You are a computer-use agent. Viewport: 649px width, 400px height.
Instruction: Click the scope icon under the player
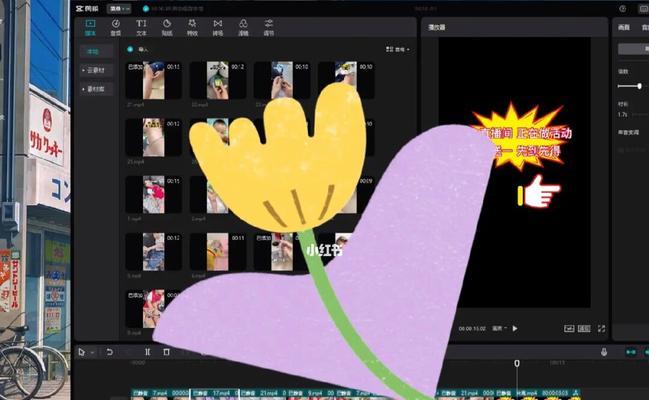(x=569, y=328)
